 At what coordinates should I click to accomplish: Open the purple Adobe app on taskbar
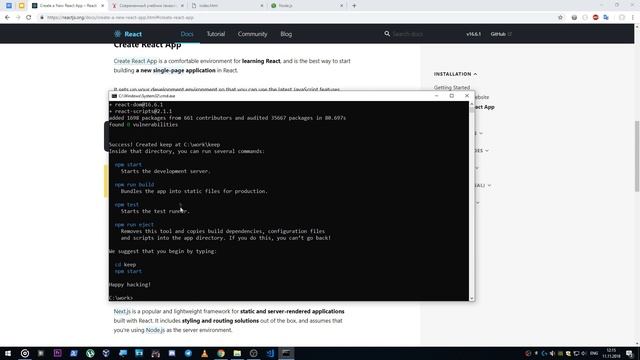[58, 353]
